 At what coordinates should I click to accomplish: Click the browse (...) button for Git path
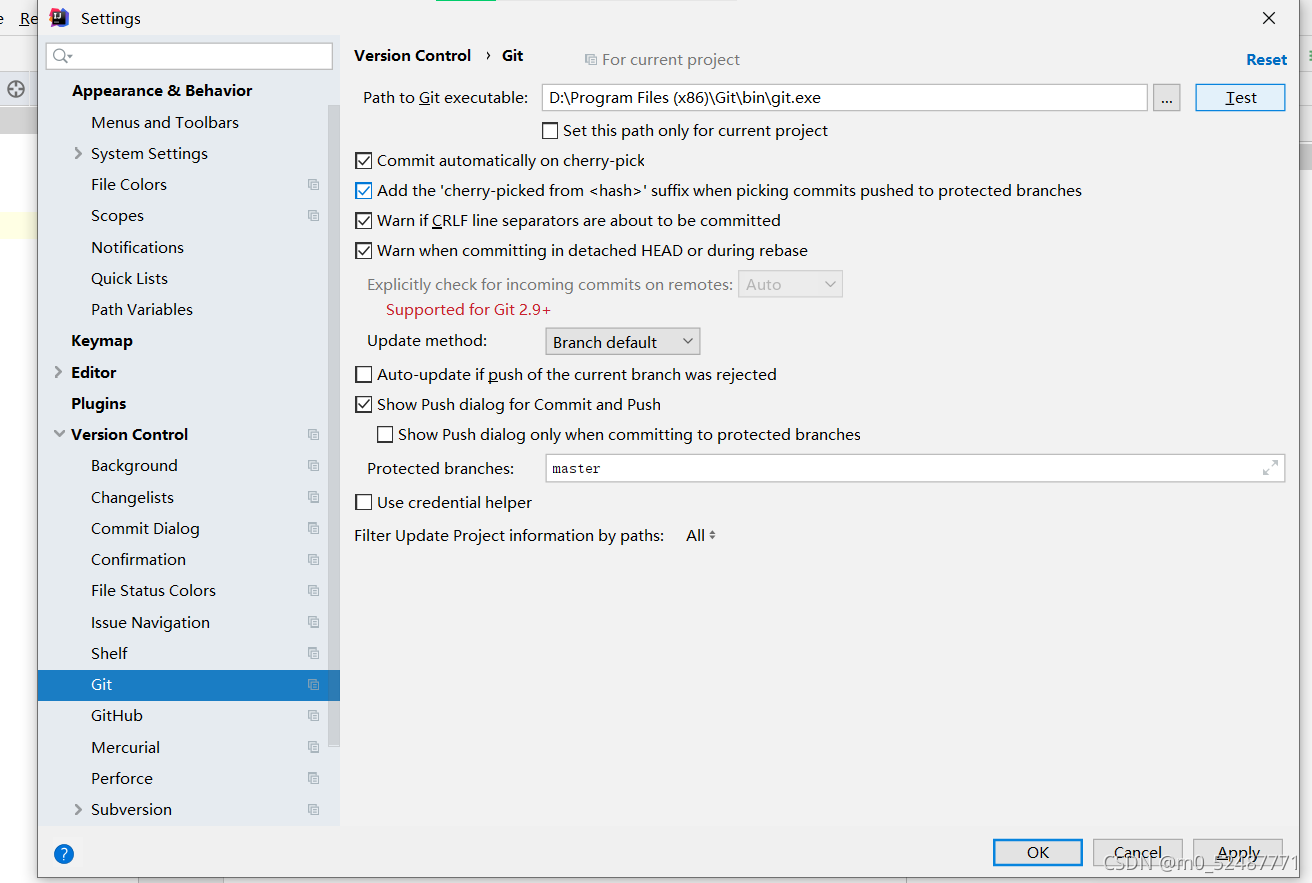[1166, 97]
